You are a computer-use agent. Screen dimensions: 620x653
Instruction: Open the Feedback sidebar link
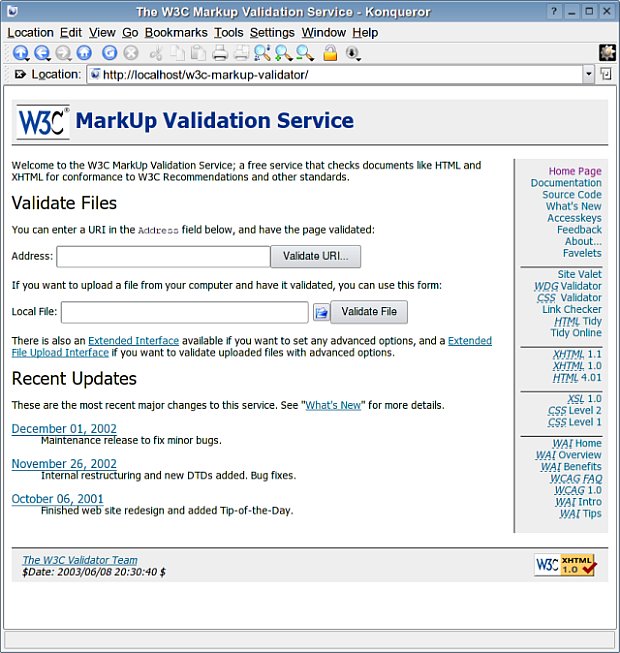(x=579, y=229)
